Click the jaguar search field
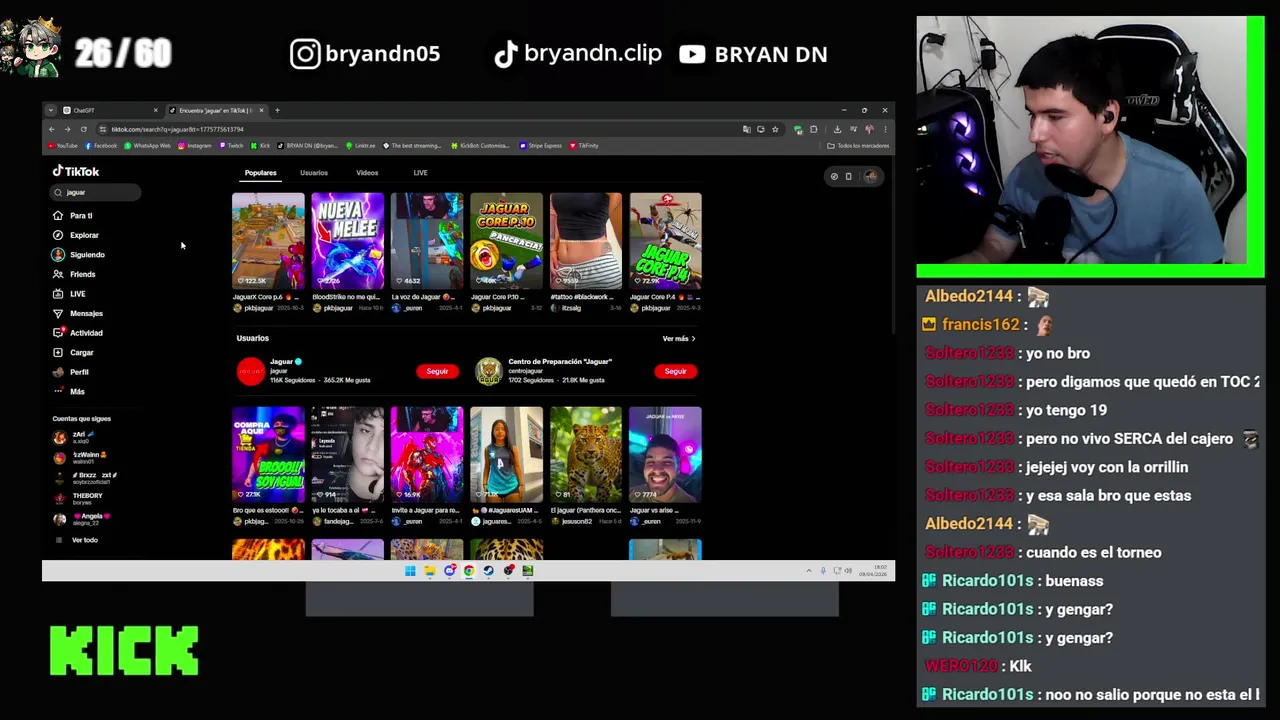 96,192
